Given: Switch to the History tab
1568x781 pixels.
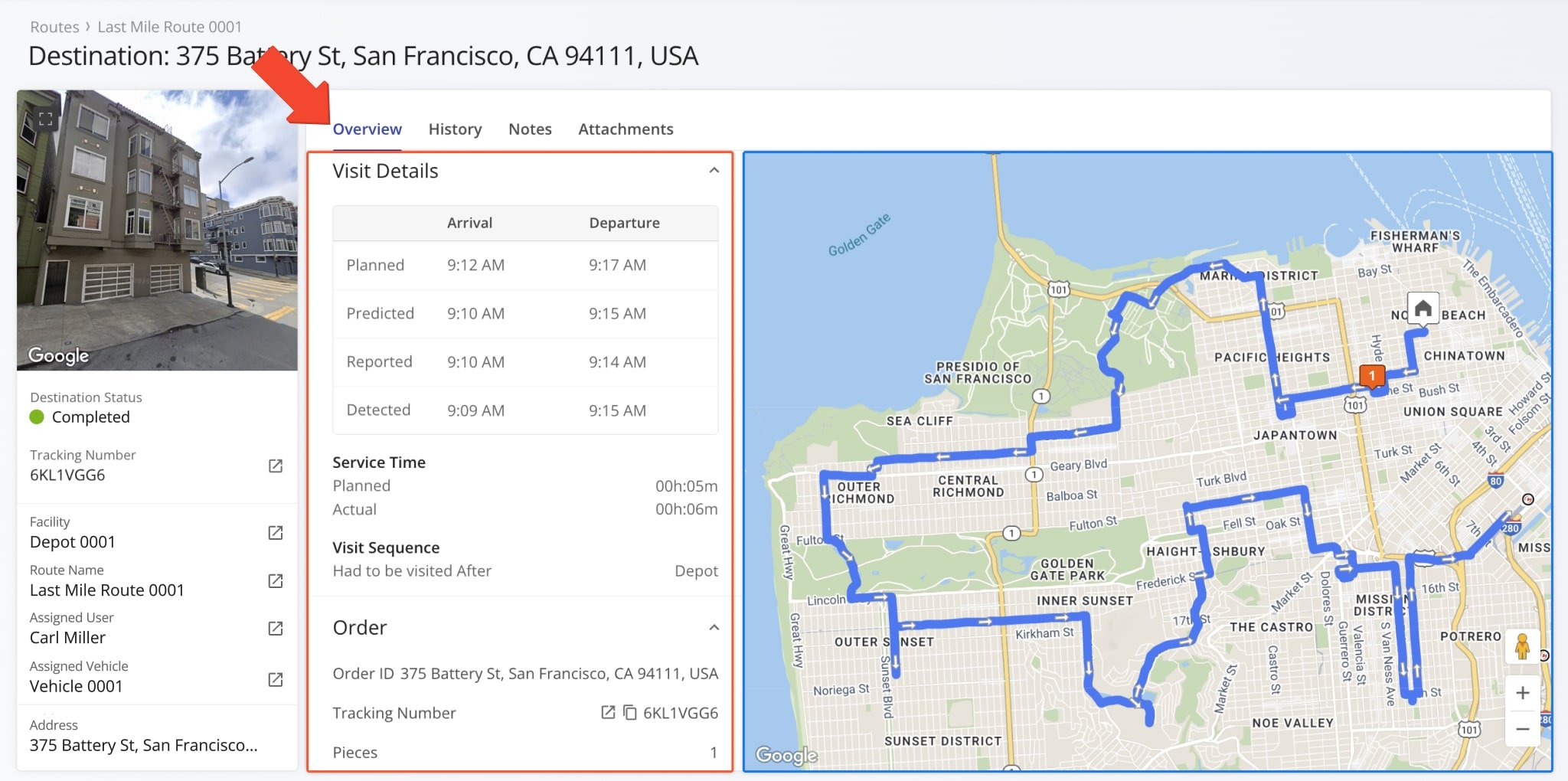Looking at the screenshot, I should coord(455,129).
